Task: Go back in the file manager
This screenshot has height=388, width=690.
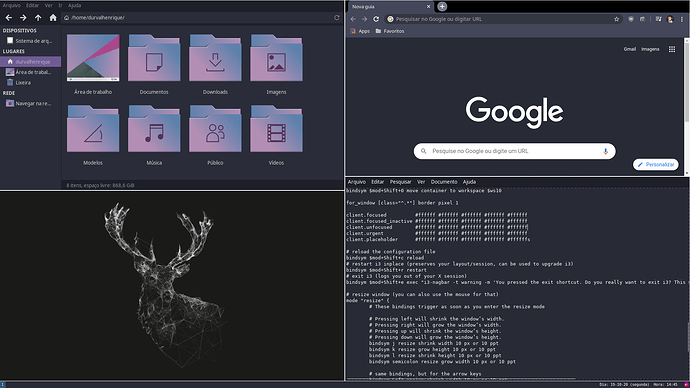Action: coord(8,18)
